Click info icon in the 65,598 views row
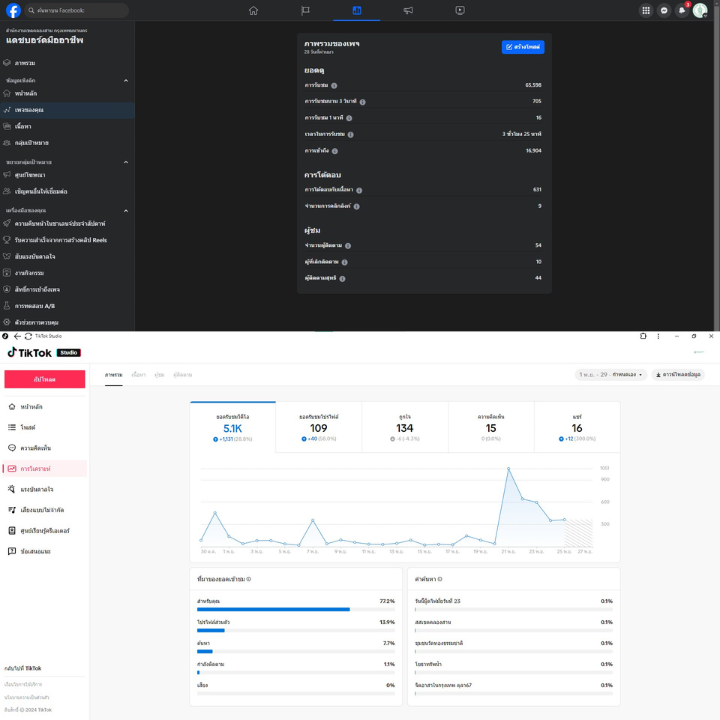720x720 pixels. [x=334, y=85]
